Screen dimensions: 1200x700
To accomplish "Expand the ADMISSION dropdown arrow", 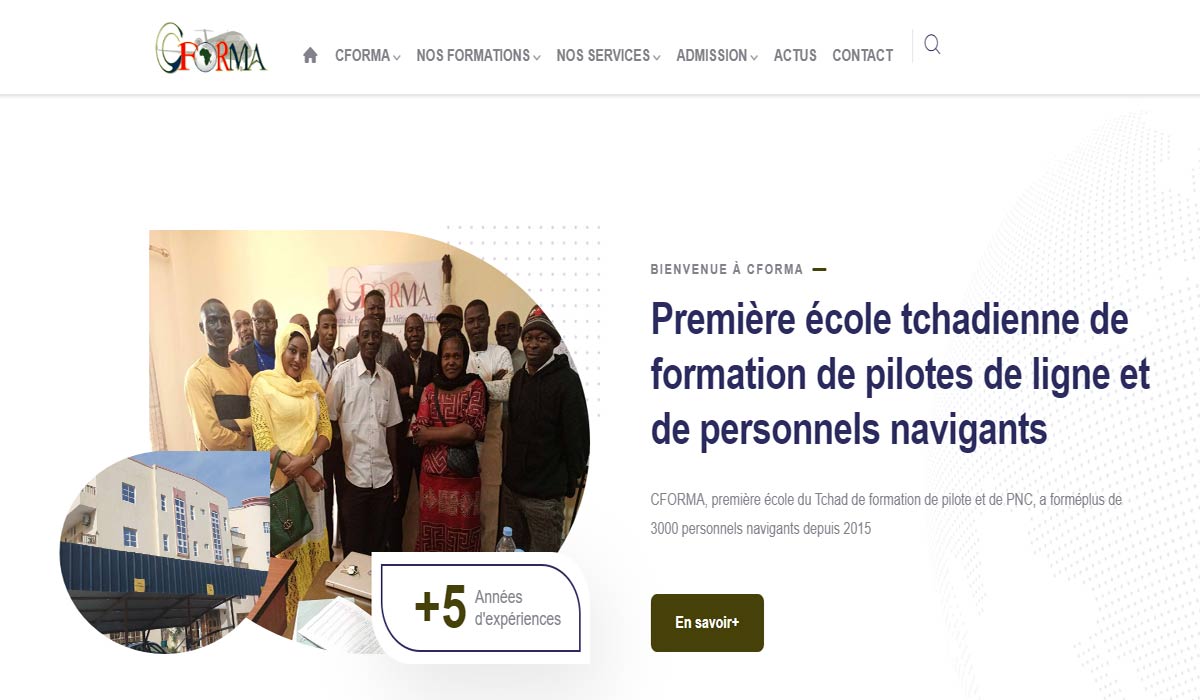I will click(754, 58).
